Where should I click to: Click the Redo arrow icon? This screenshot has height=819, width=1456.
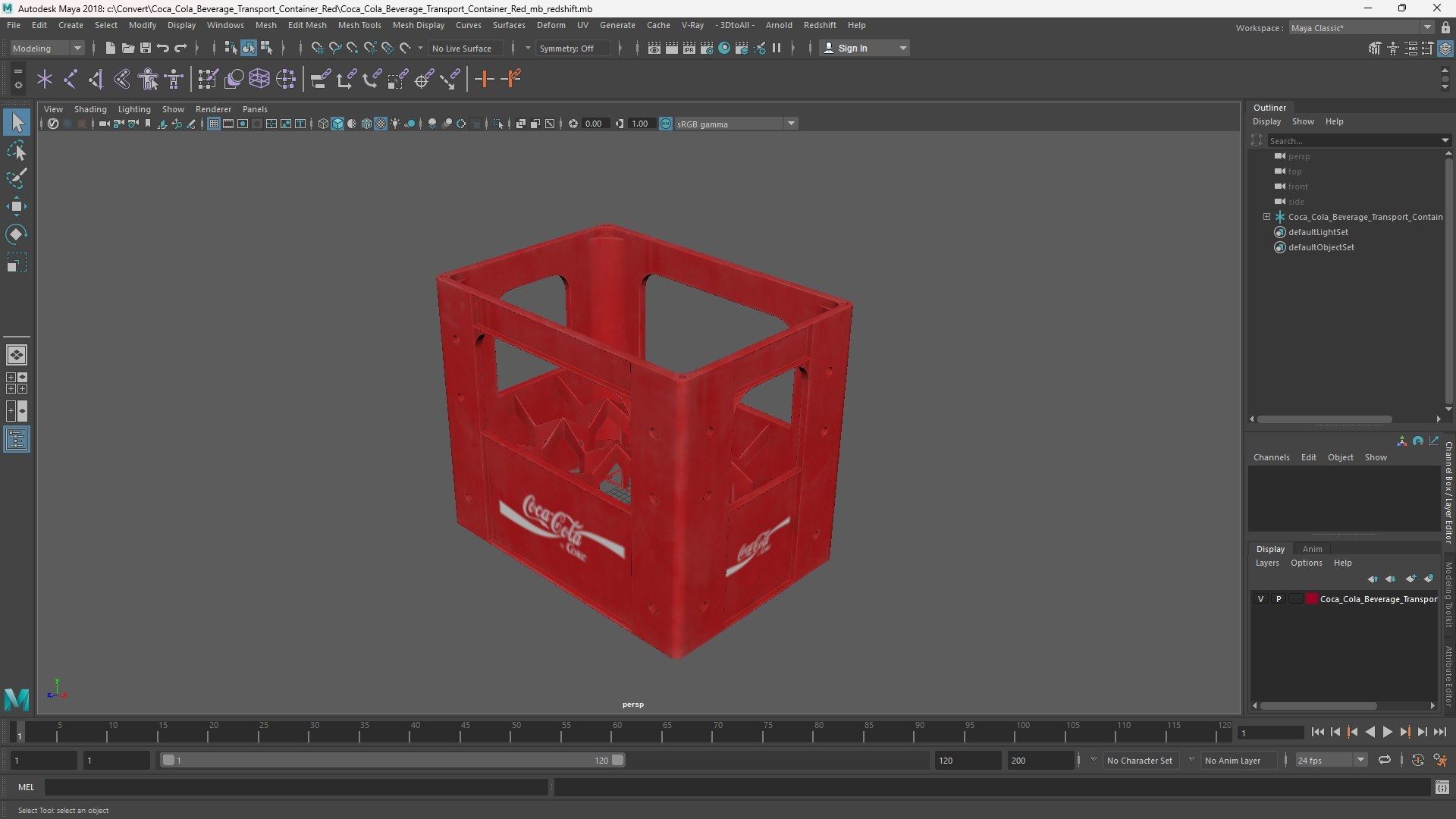180,48
